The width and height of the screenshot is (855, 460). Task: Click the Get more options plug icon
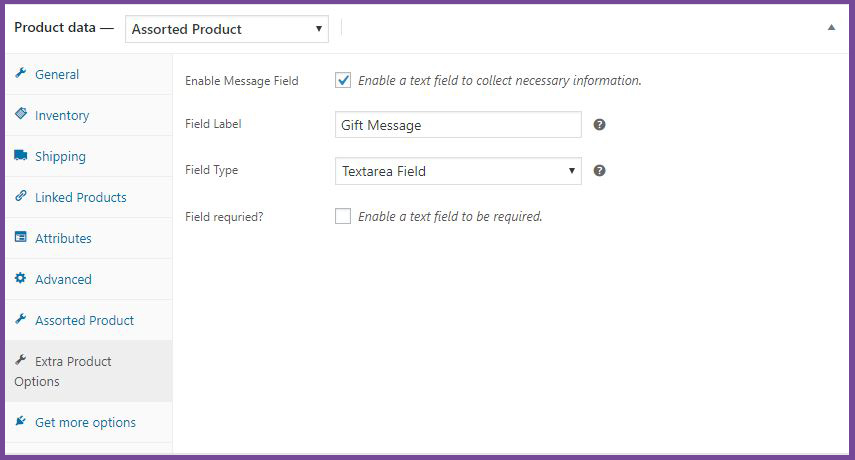(21, 421)
